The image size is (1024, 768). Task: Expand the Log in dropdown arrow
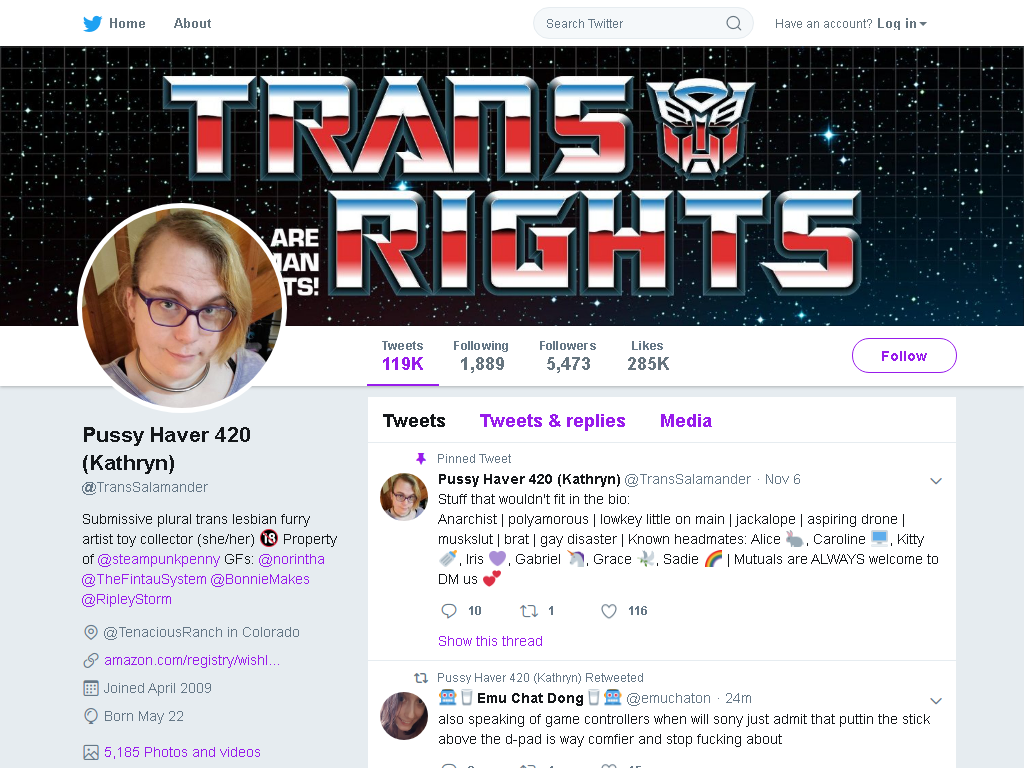923,24
